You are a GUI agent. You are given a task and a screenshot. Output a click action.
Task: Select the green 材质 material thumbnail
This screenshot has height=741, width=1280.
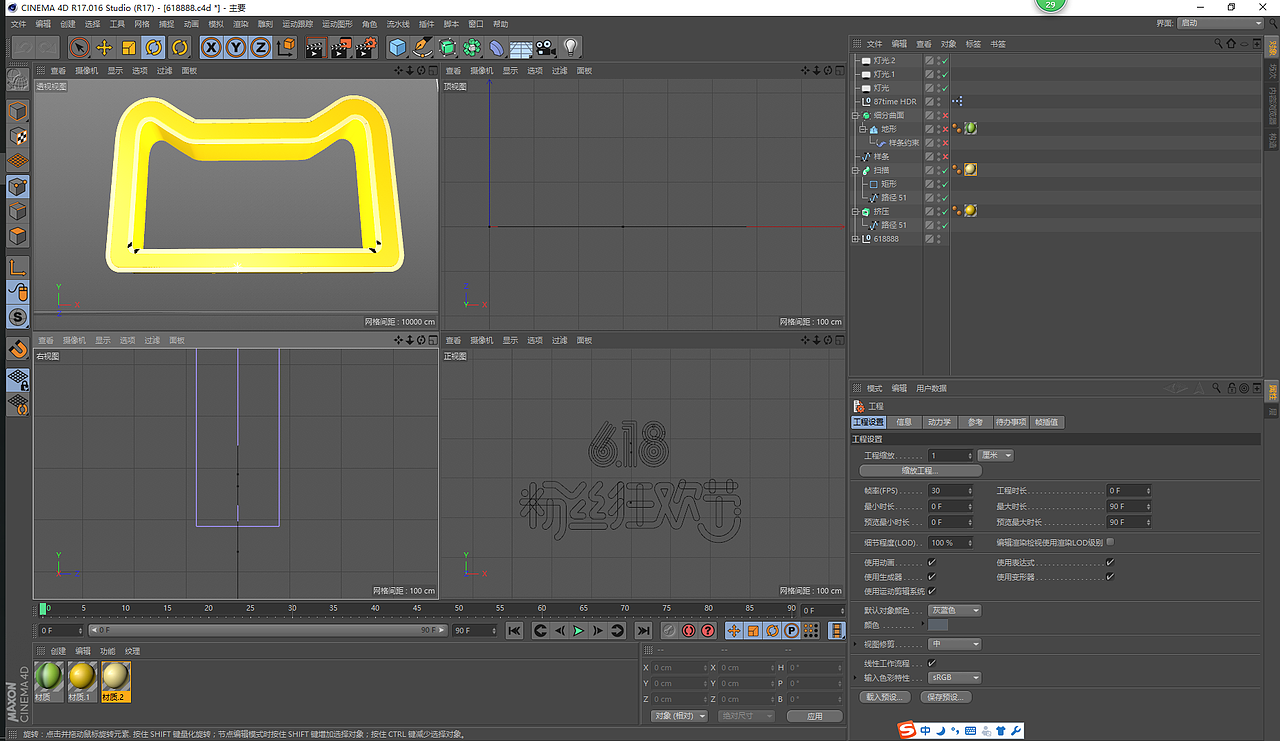click(49, 680)
